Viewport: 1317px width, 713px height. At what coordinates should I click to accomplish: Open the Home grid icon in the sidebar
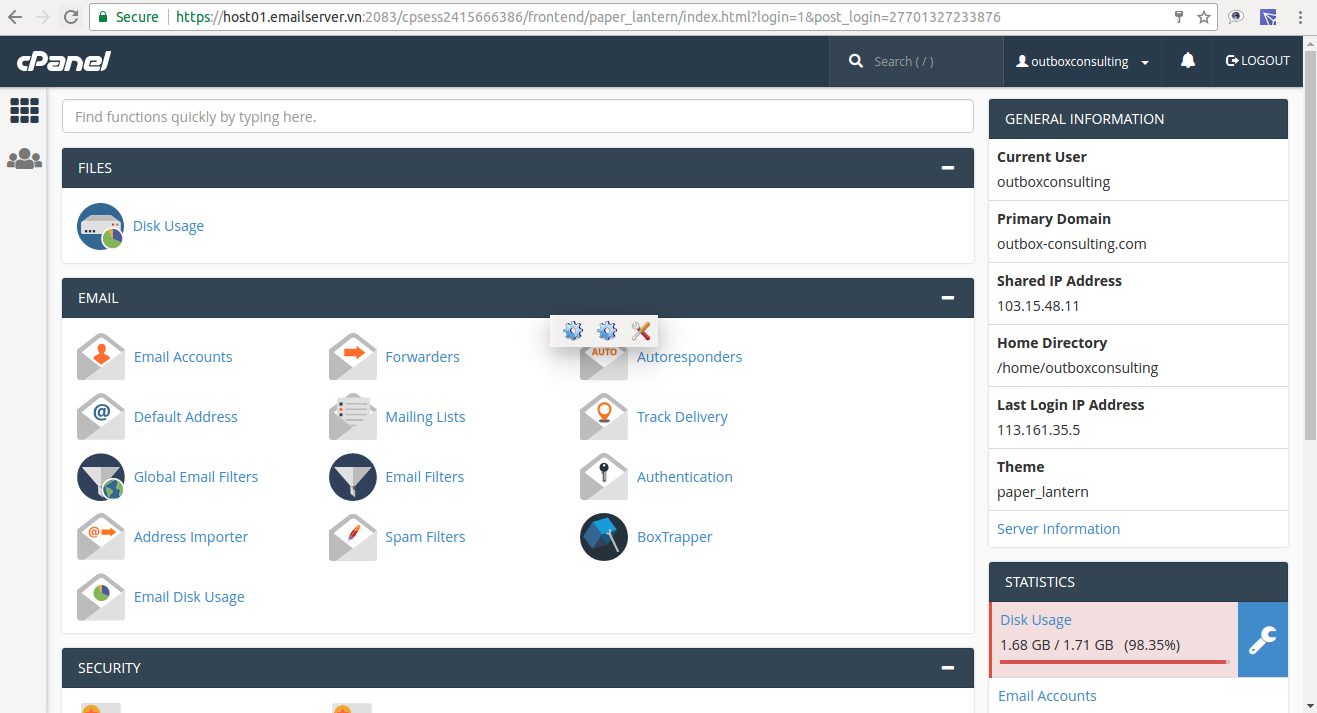click(24, 110)
